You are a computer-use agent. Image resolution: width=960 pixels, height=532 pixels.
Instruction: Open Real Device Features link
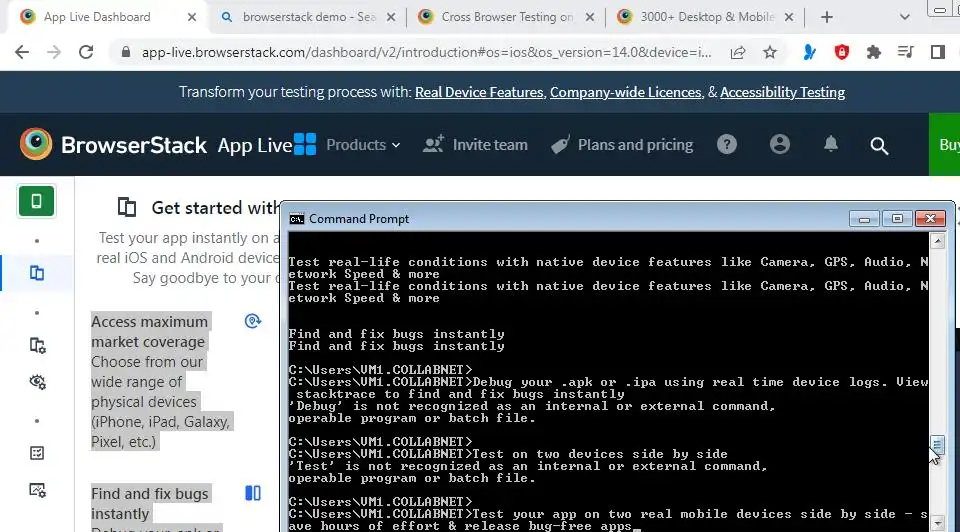pyautogui.click(x=479, y=92)
